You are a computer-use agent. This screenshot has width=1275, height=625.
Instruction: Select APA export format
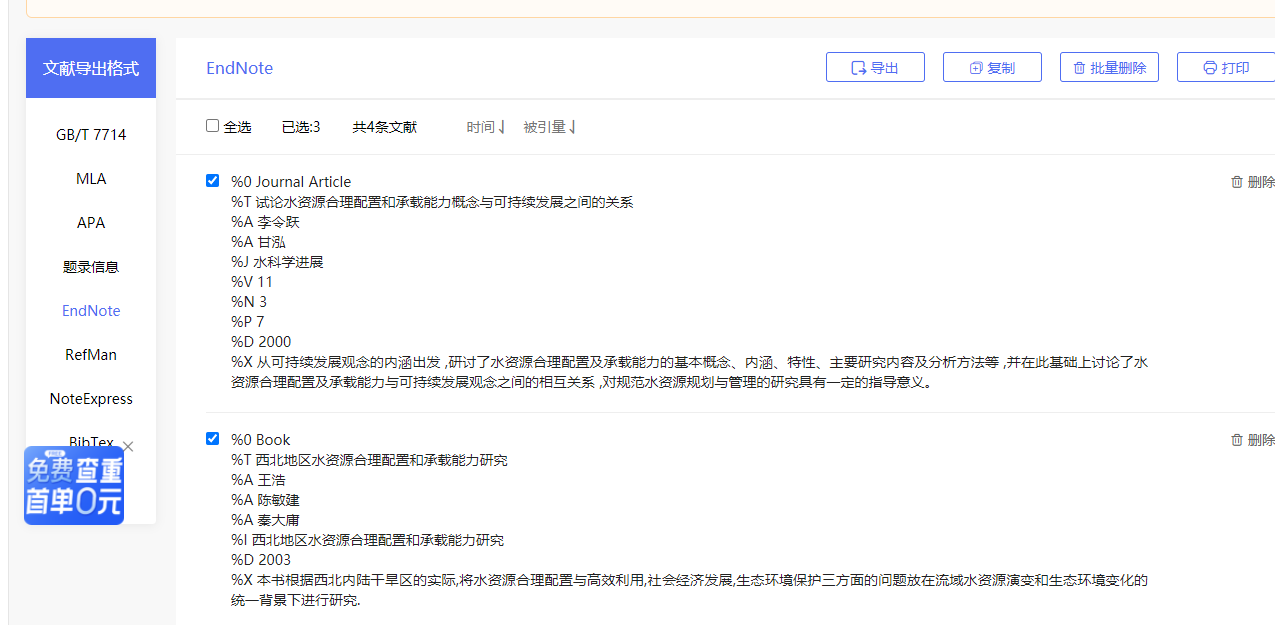tap(91, 223)
